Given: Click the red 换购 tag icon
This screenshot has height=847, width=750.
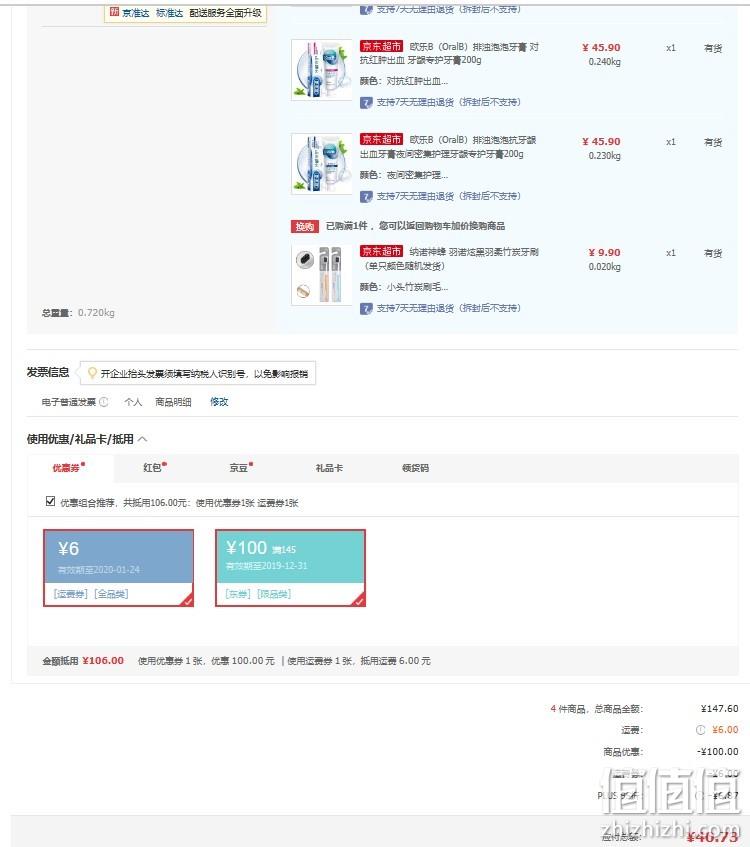Looking at the screenshot, I should (x=305, y=226).
